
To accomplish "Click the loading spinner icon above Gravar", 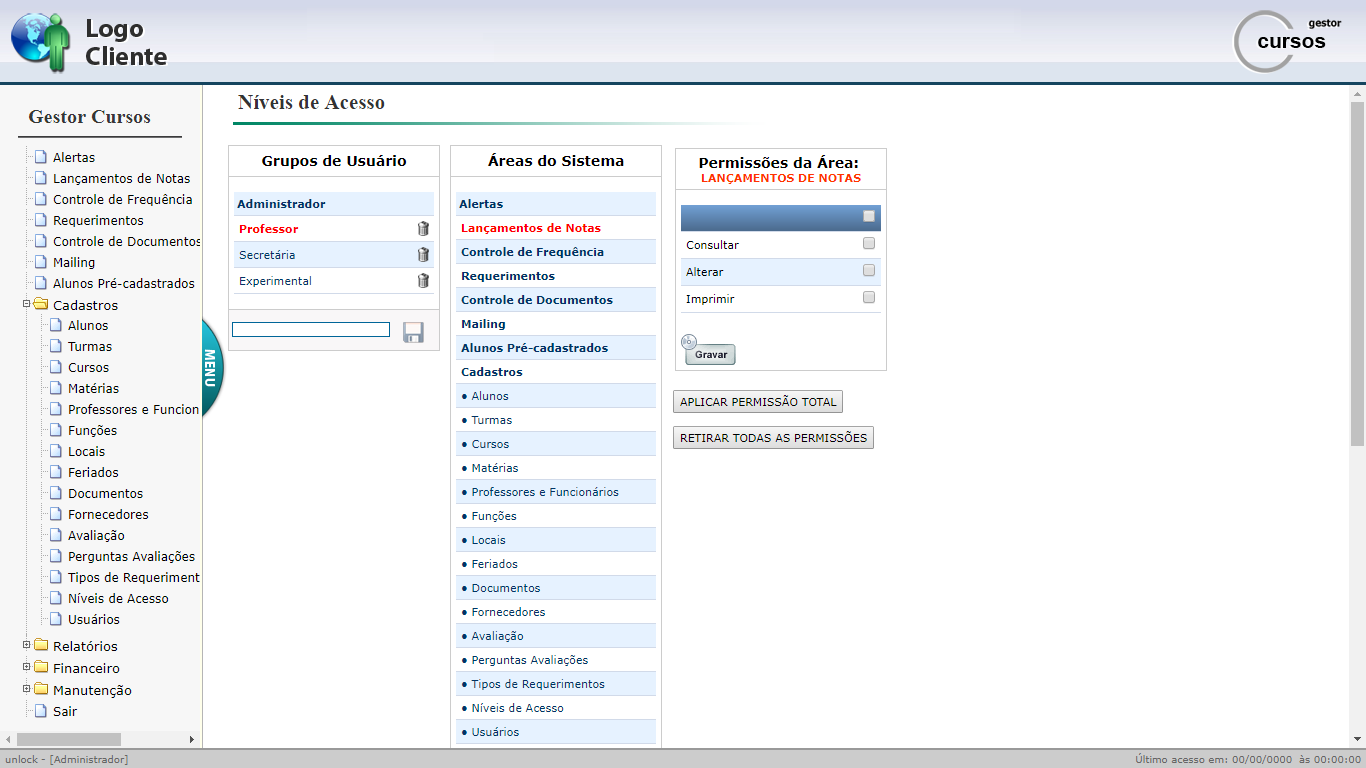I will tap(688, 342).
